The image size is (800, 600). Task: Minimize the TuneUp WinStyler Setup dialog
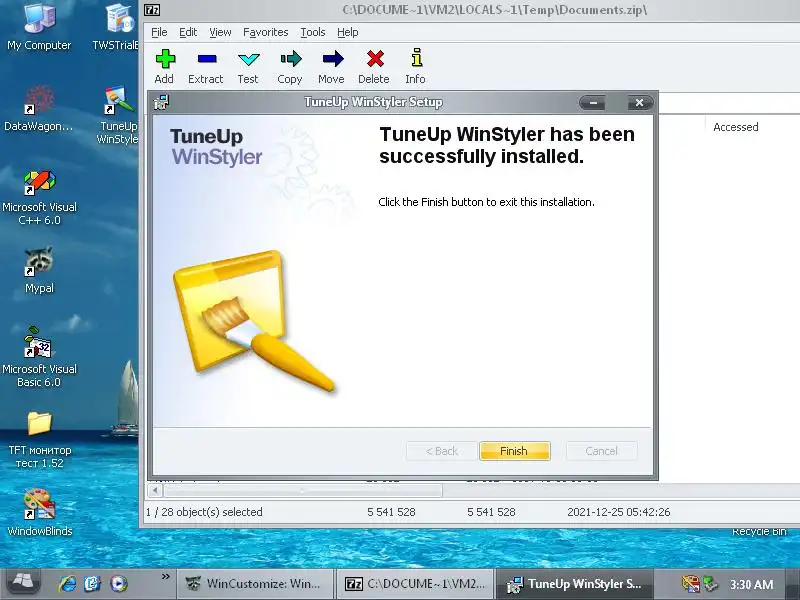pos(593,103)
